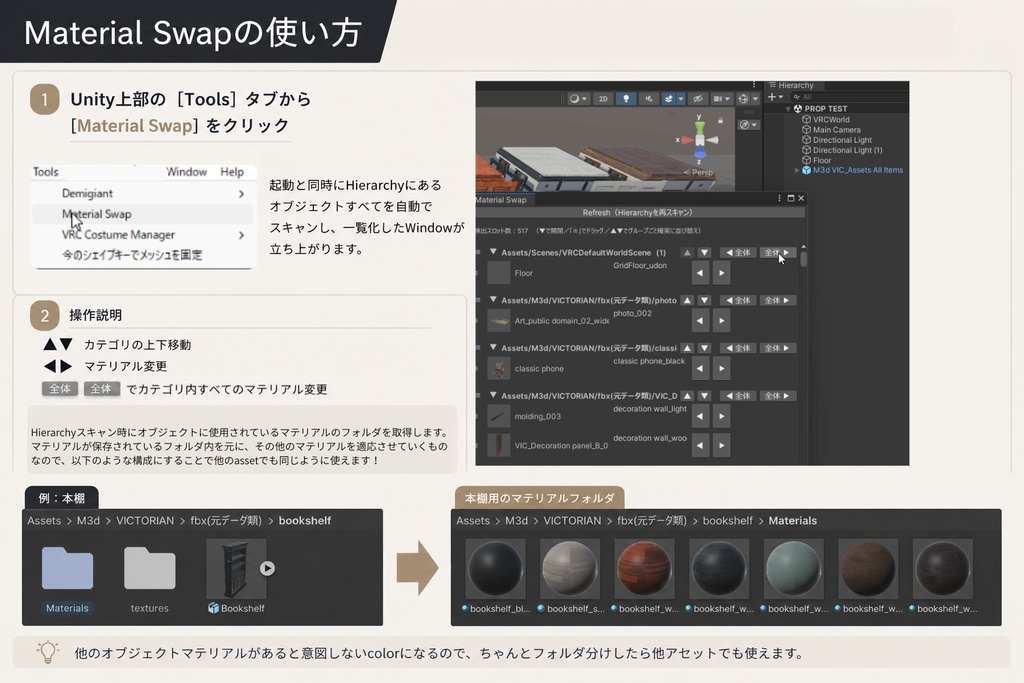Open the Scene view shading mode dropdown
Image resolution: width=1024 pixels, height=683 pixels.
pos(578,99)
